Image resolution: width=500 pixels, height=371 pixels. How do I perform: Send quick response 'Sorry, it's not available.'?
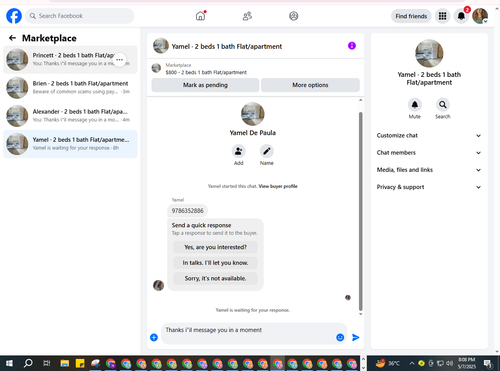[x=215, y=278]
